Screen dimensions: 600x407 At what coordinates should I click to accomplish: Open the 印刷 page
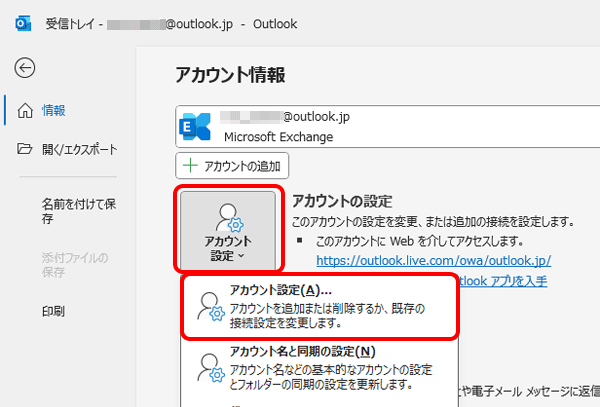point(53,311)
